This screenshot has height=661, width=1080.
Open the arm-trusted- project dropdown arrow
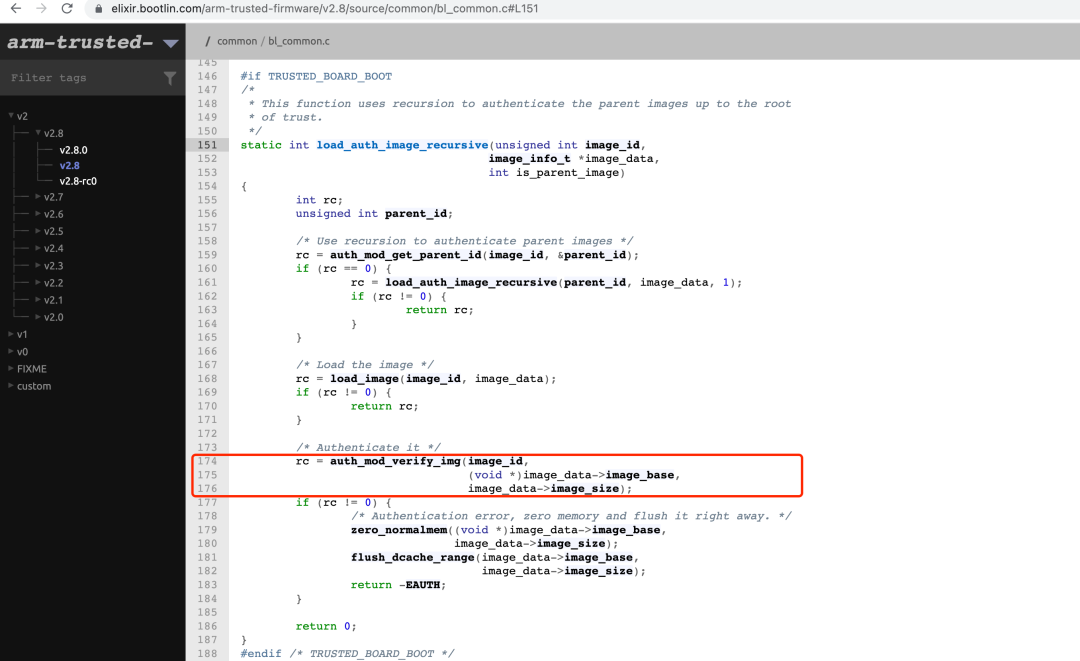tap(171, 43)
